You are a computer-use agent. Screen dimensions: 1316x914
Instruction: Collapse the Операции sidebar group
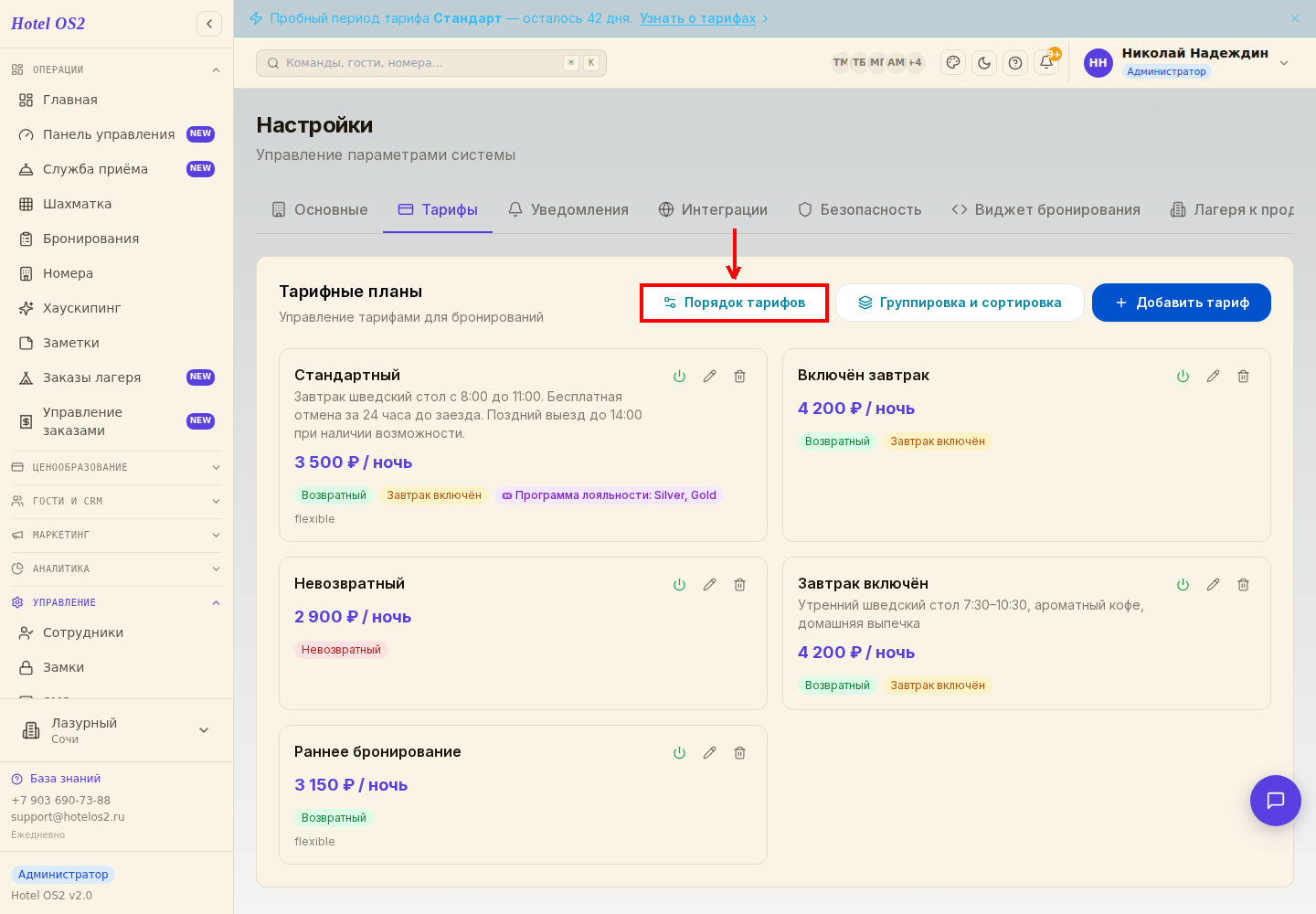pos(116,69)
